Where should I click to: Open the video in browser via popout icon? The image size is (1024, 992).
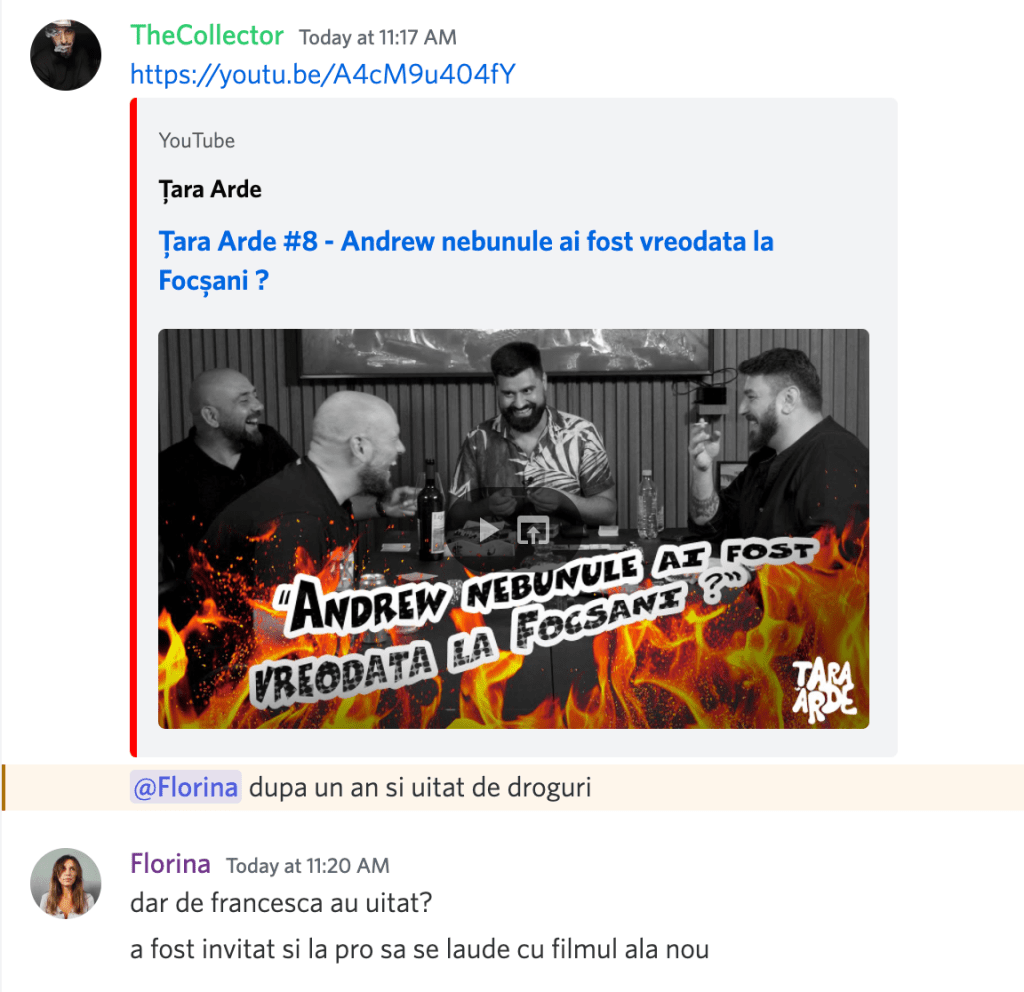coord(533,530)
